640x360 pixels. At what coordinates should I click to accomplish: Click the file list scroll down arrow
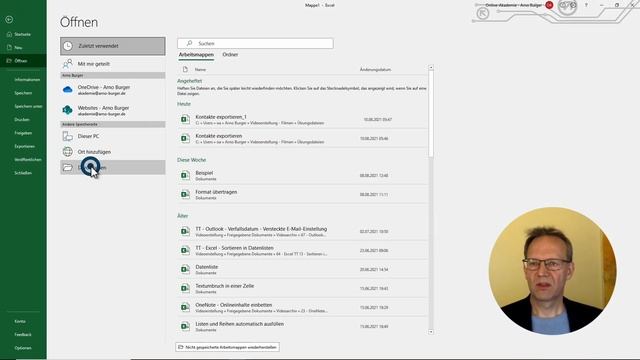(431, 332)
